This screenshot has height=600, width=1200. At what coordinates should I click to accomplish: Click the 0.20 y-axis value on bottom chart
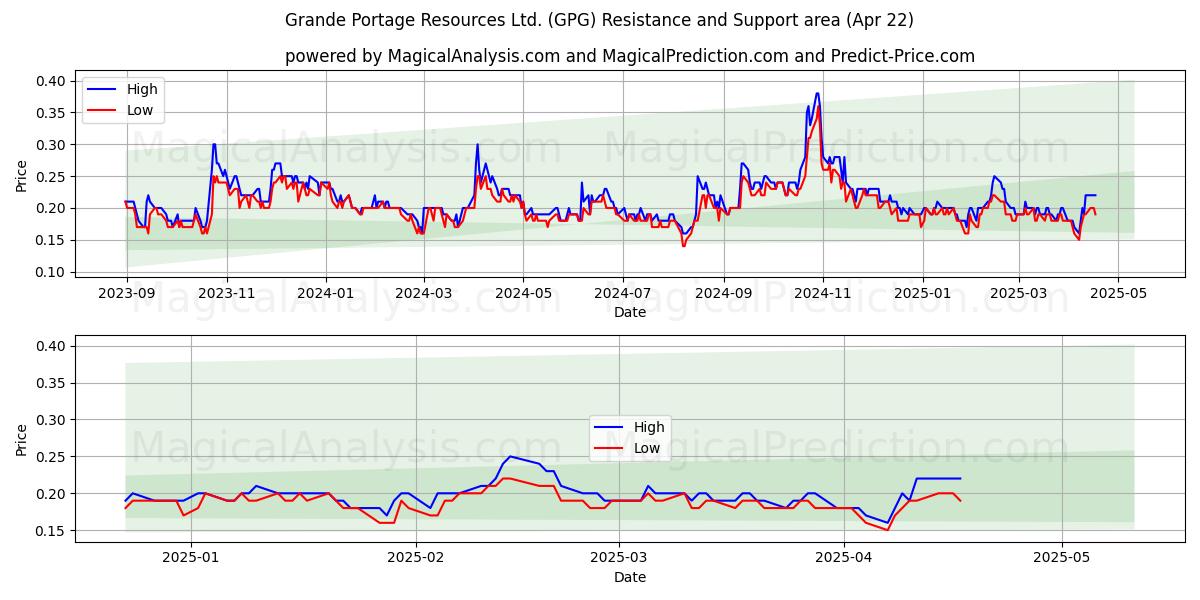coord(51,494)
